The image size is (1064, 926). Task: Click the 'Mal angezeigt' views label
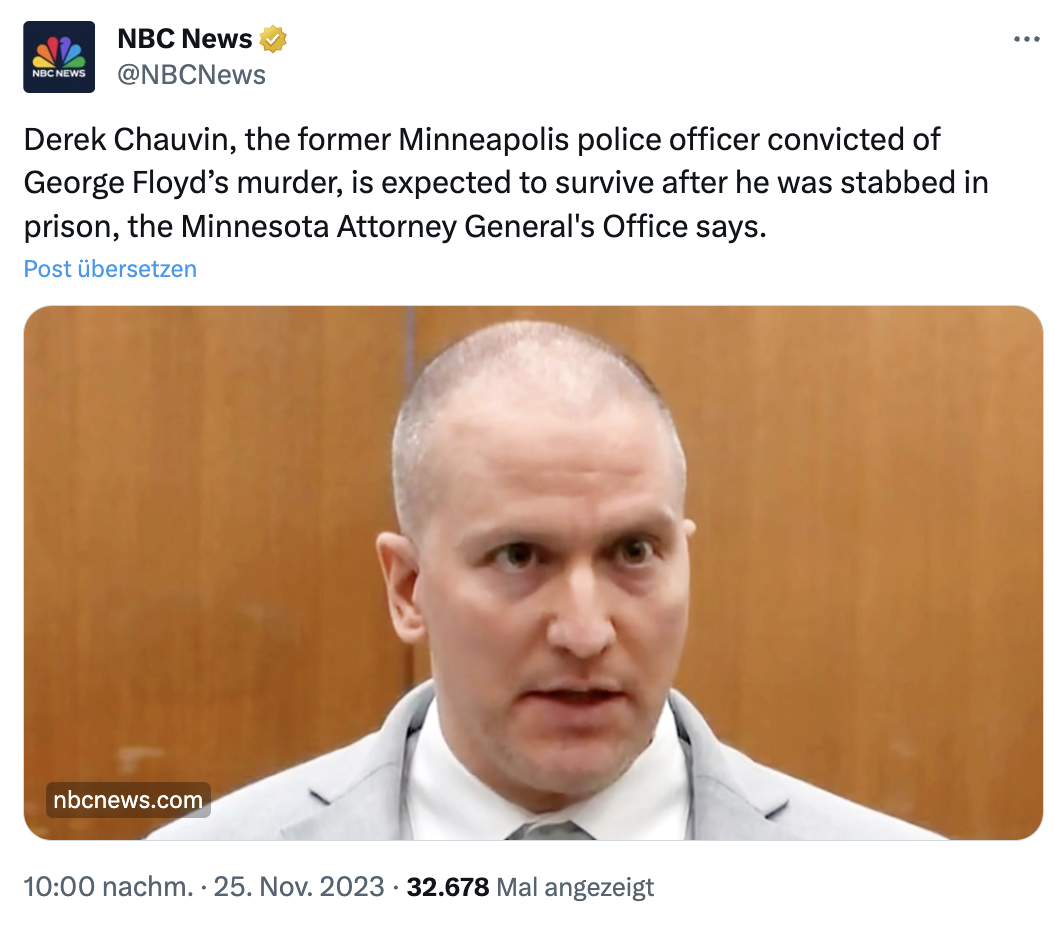(575, 887)
